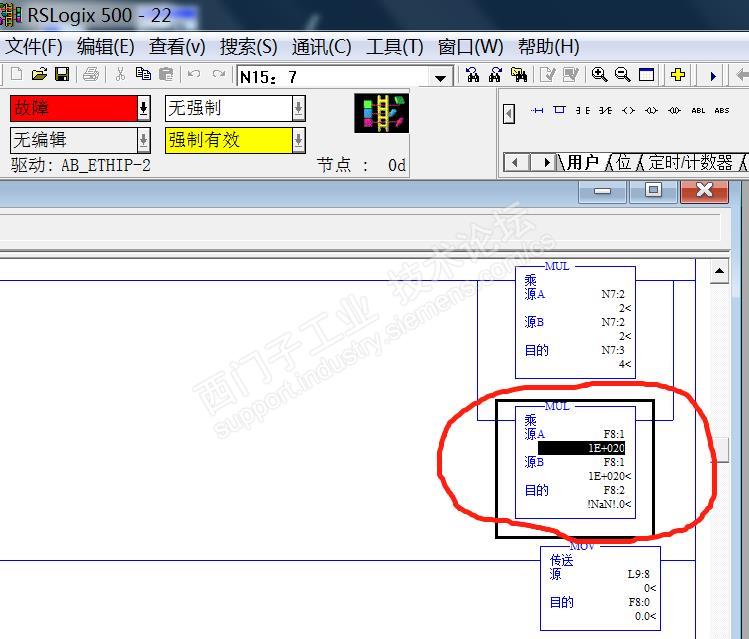Screen dimensions: 749x639
Task: Insert an examine-if-closed contact
Action: pos(582,110)
